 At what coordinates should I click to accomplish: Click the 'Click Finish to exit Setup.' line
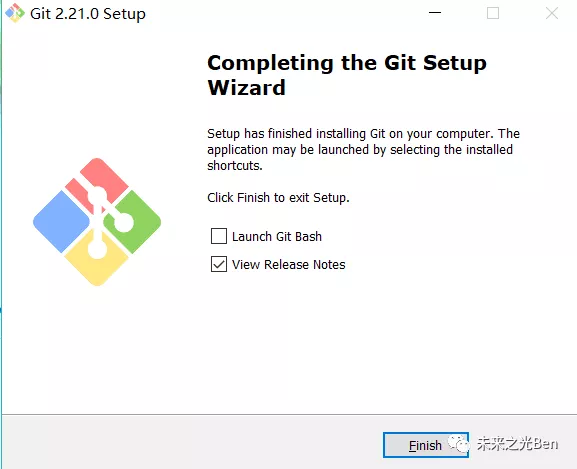point(278,198)
